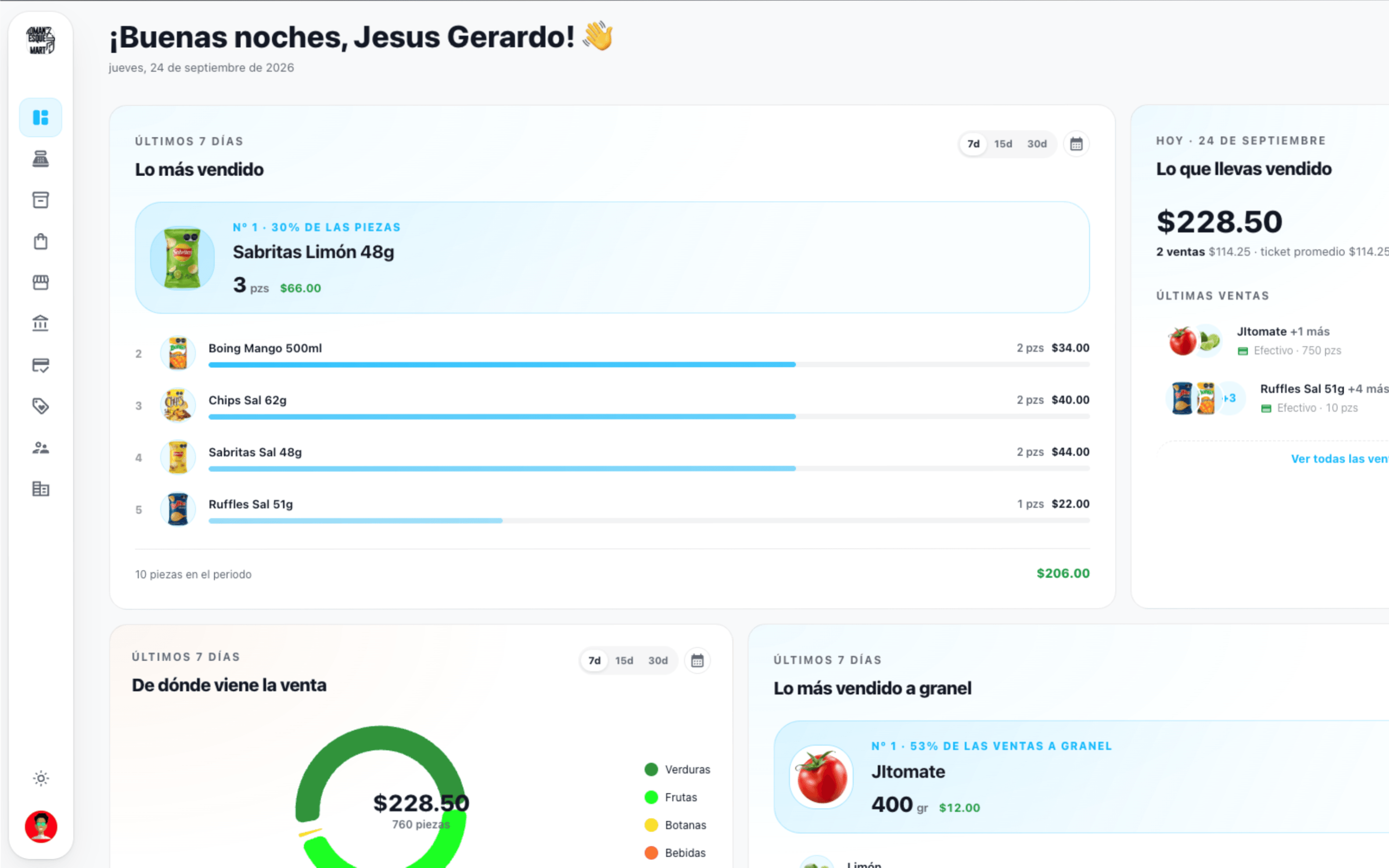
Task: Click the Ruffles Sal 51g progress bar
Action: tap(649, 521)
